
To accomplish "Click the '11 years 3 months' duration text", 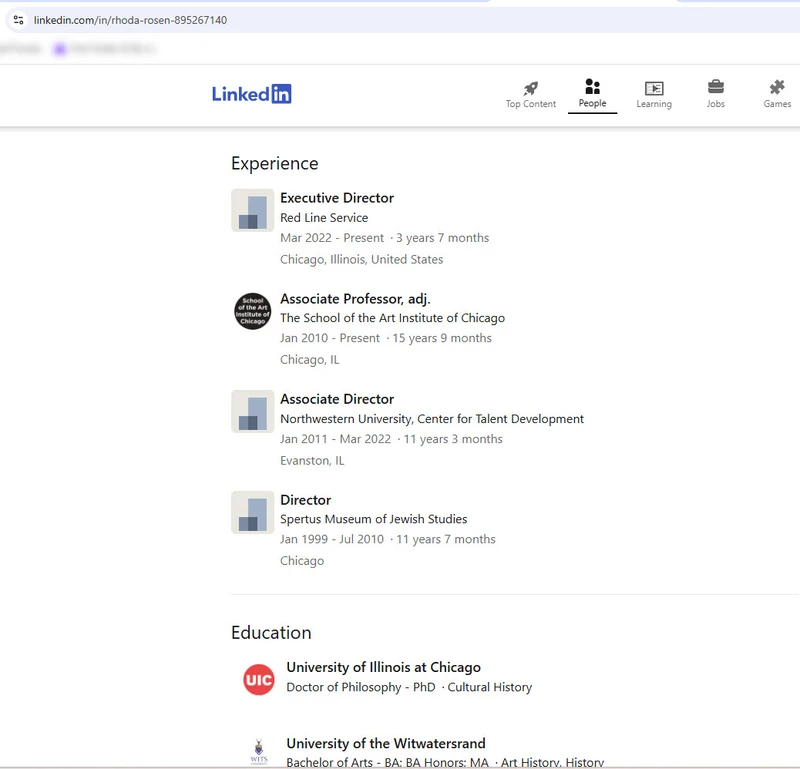I will point(453,439).
